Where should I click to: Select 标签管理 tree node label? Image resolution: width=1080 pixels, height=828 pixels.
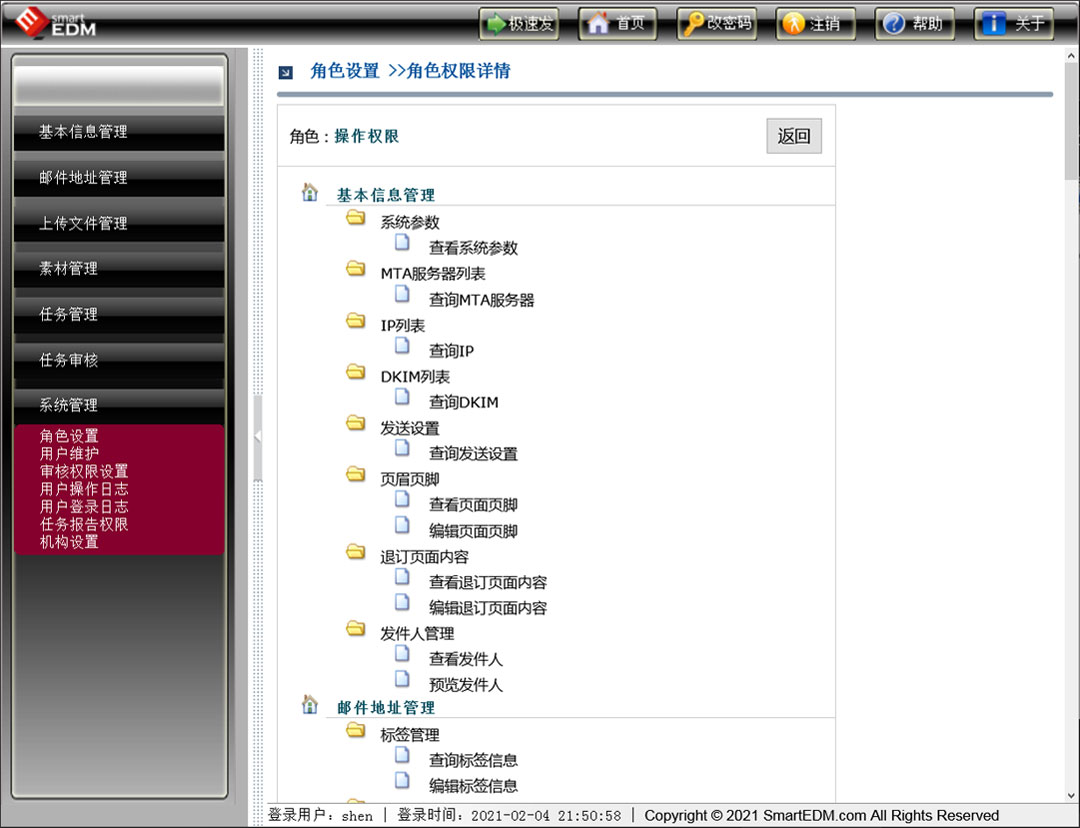click(410, 734)
